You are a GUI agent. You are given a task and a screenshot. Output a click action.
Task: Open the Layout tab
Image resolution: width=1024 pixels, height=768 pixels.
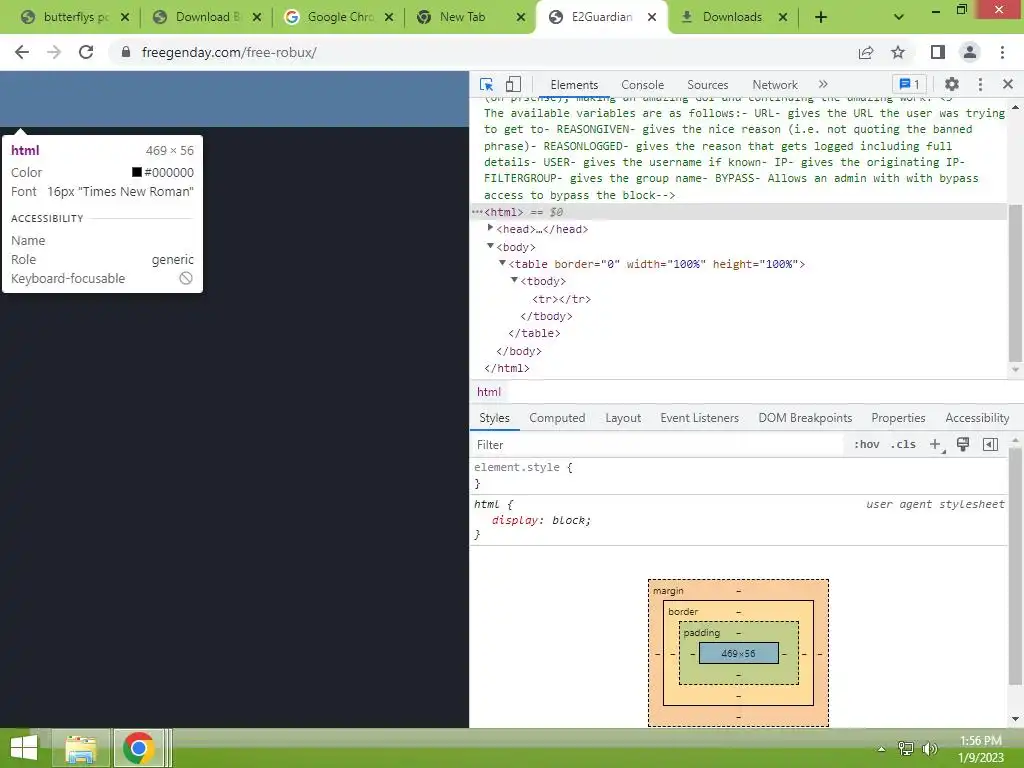point(622,418)
